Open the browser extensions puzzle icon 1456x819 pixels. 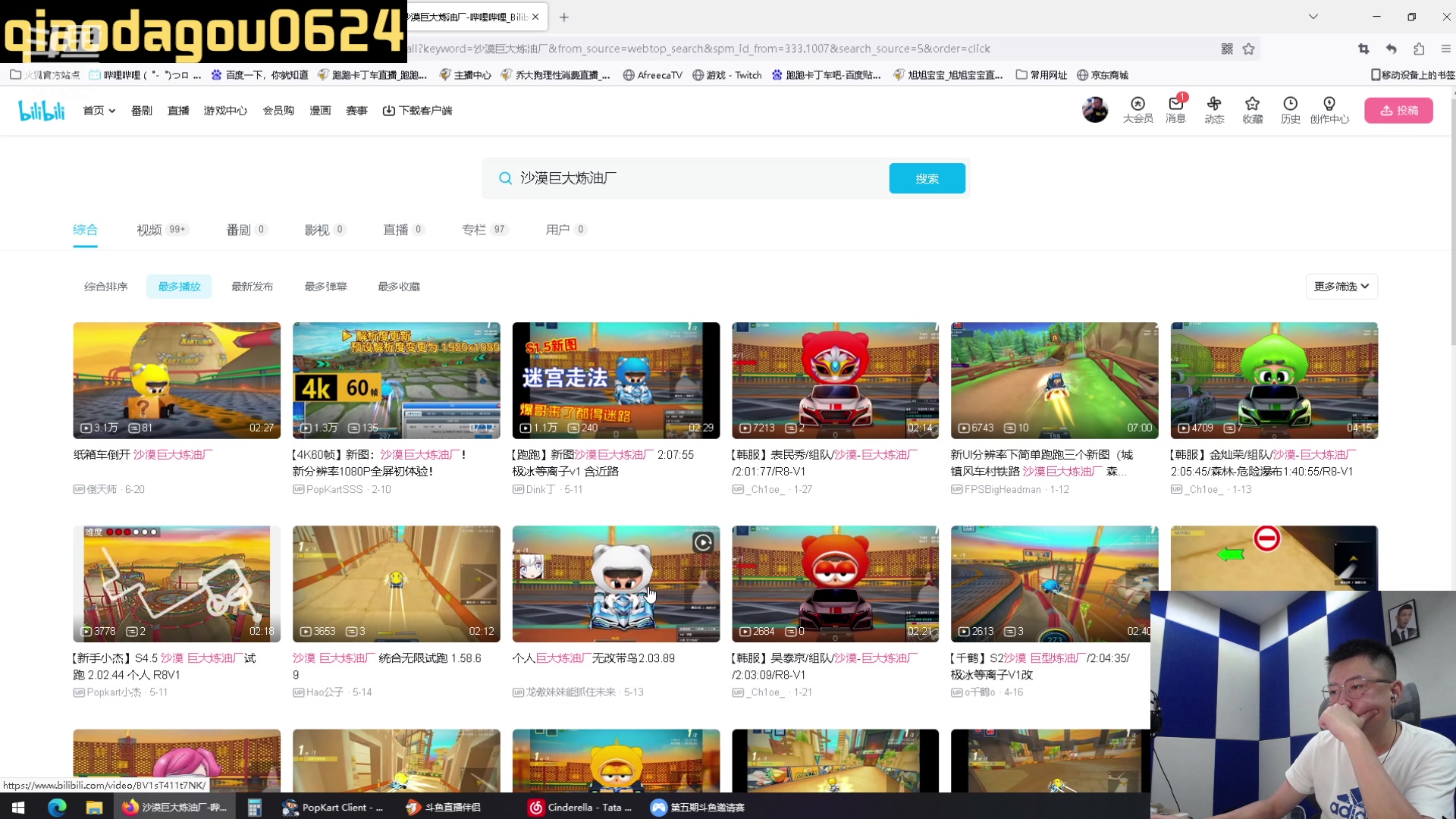click(1419, 49)
